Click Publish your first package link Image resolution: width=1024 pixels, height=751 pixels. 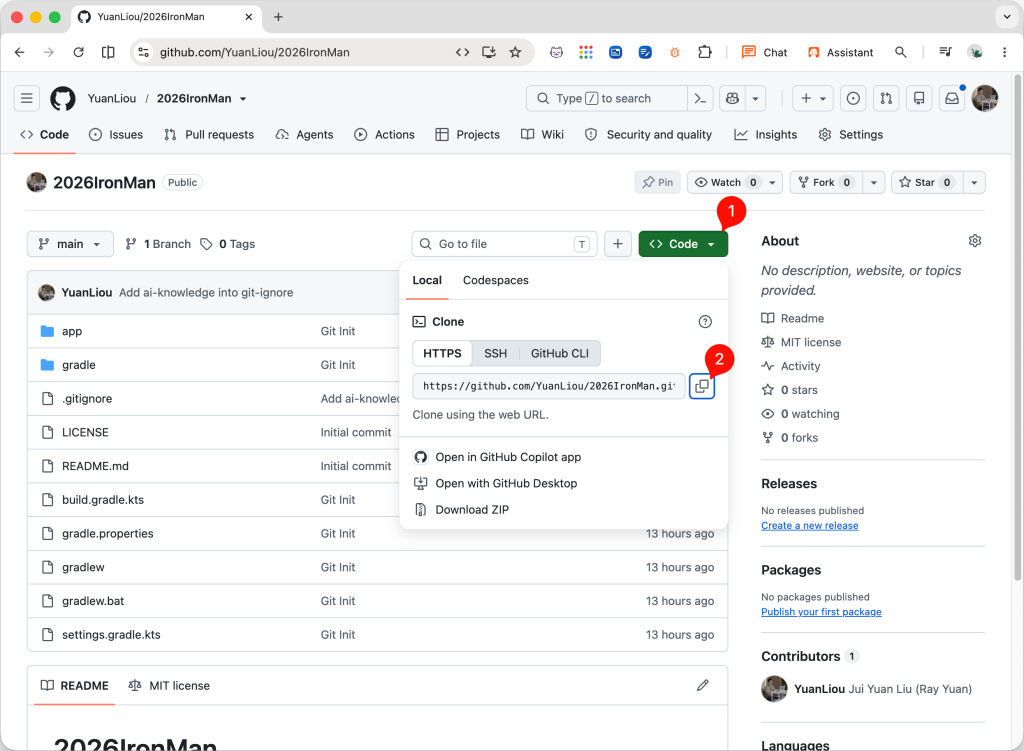822,612
